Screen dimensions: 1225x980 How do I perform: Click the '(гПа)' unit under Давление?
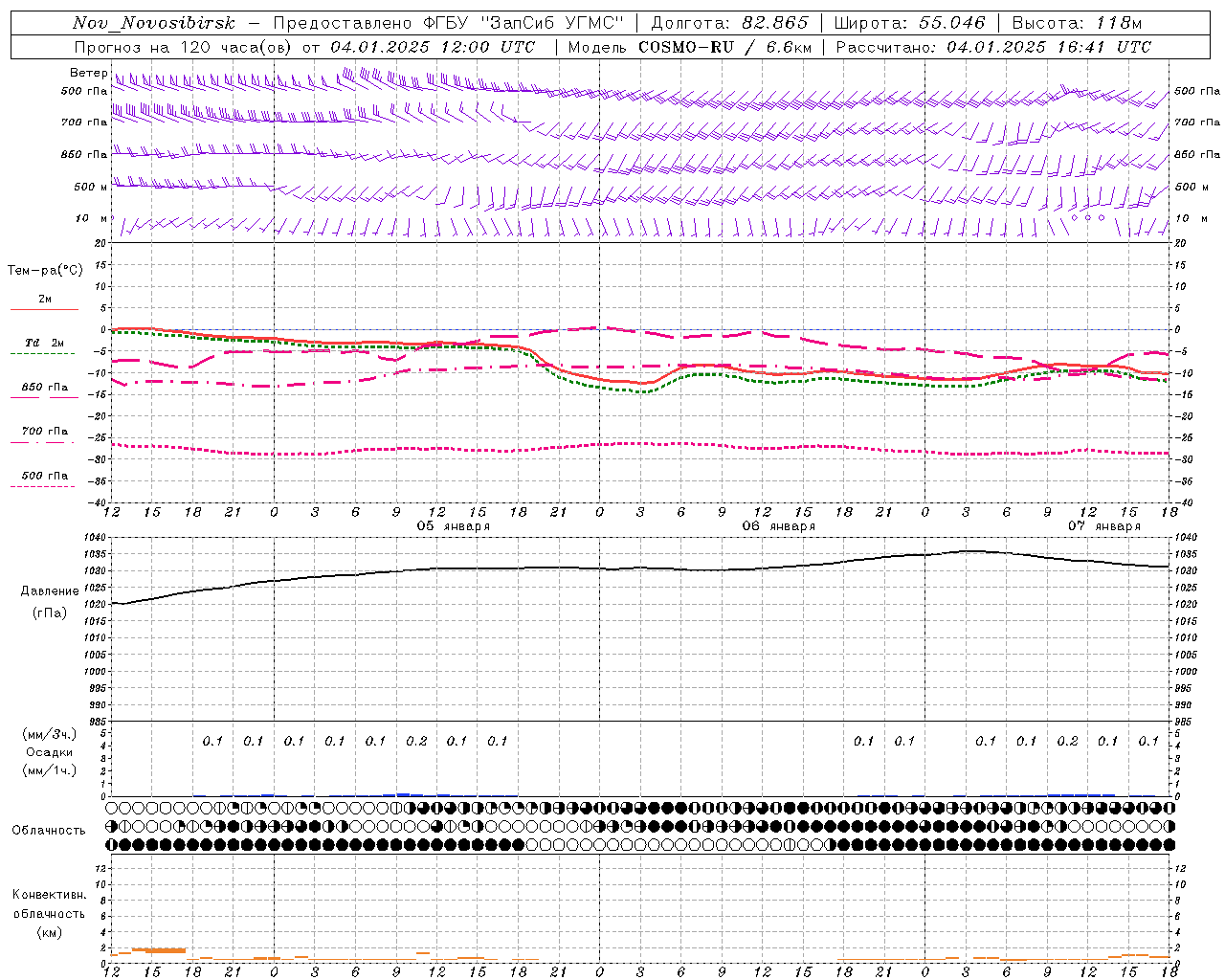49,613
